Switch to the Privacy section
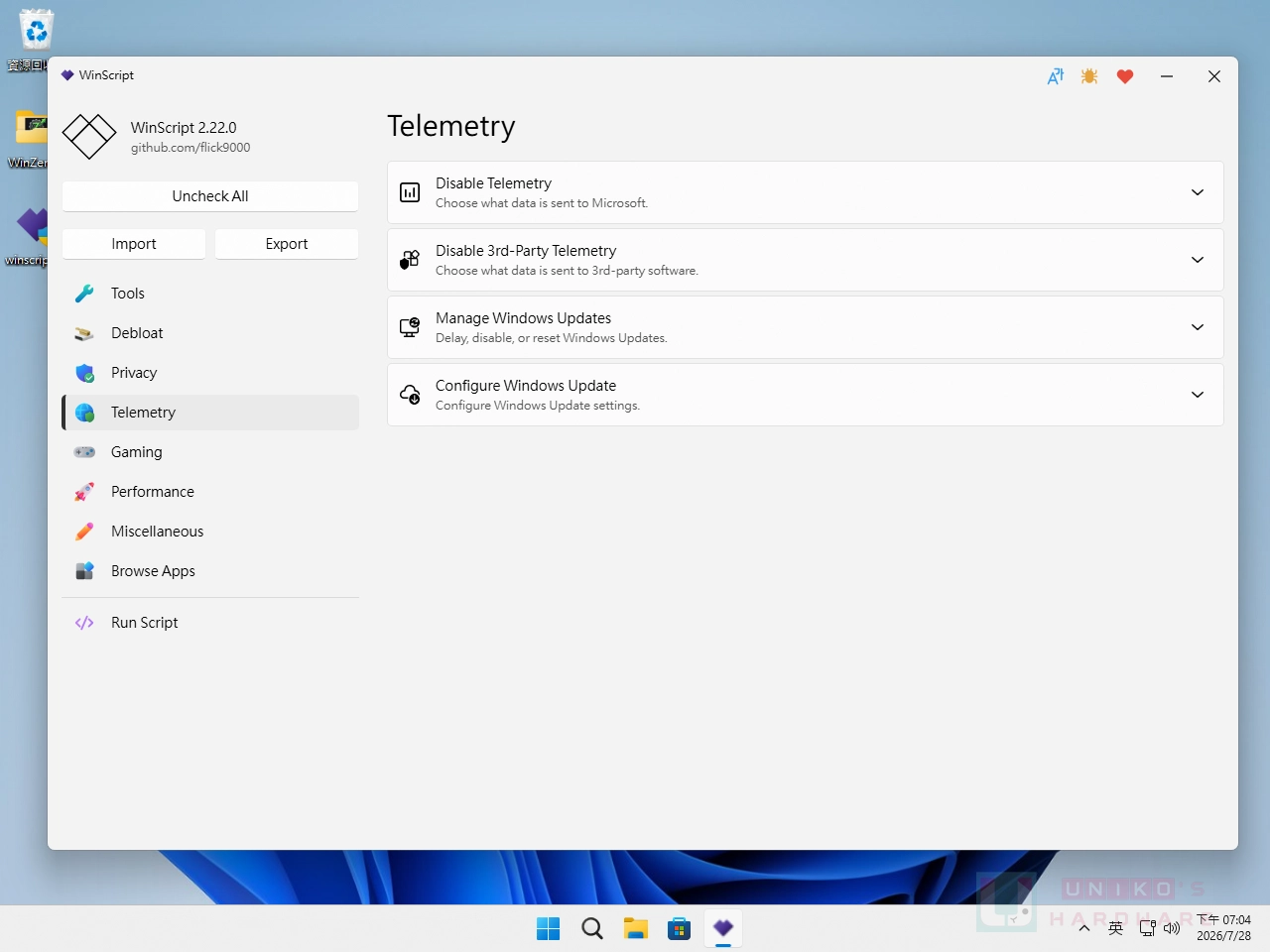The width and height of the screenshot is (1270, 952). (x=210, y=373)
